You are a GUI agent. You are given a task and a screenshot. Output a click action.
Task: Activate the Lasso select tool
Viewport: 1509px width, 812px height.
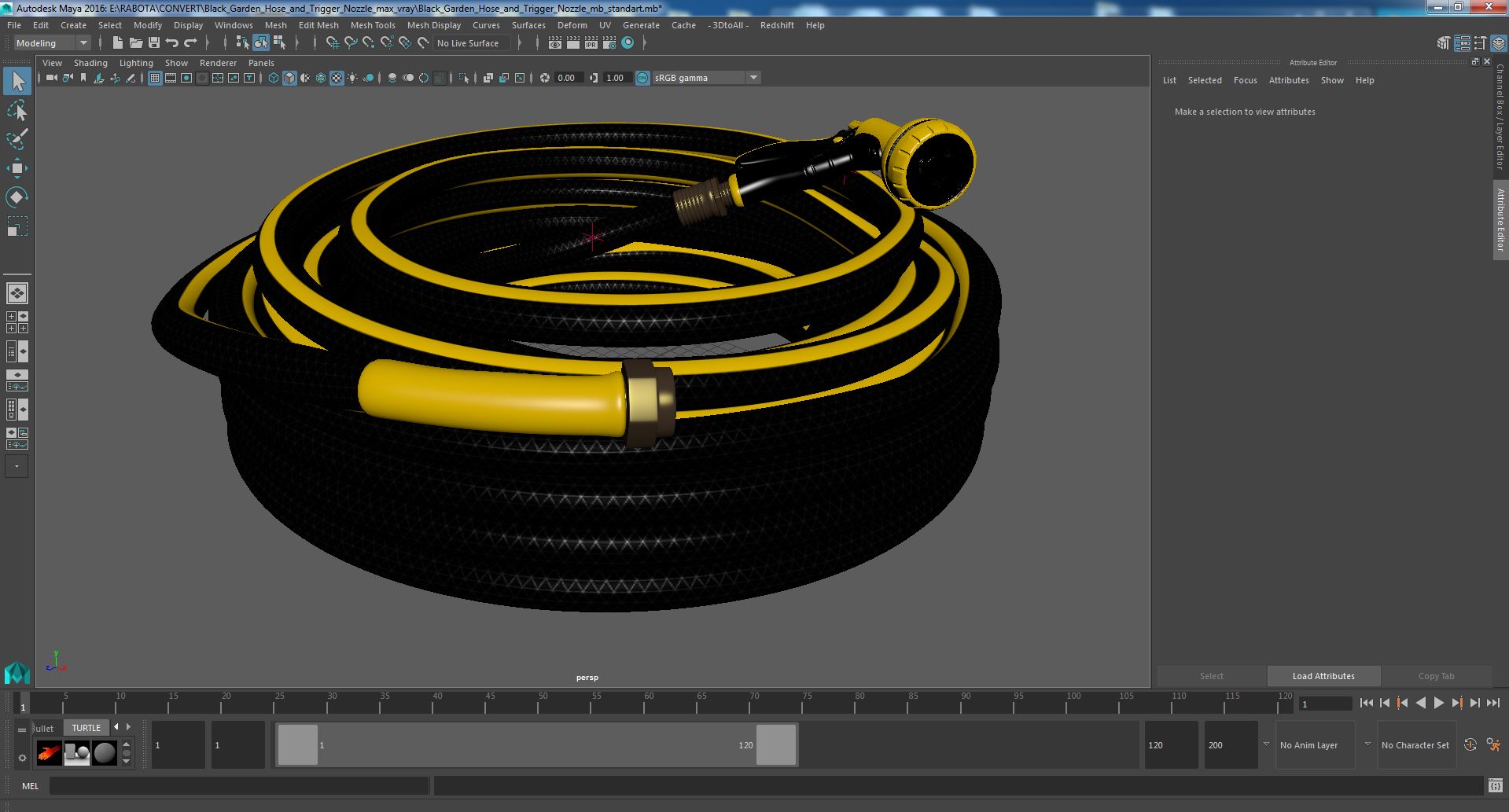pyautogui.click(x=17, y=111)
